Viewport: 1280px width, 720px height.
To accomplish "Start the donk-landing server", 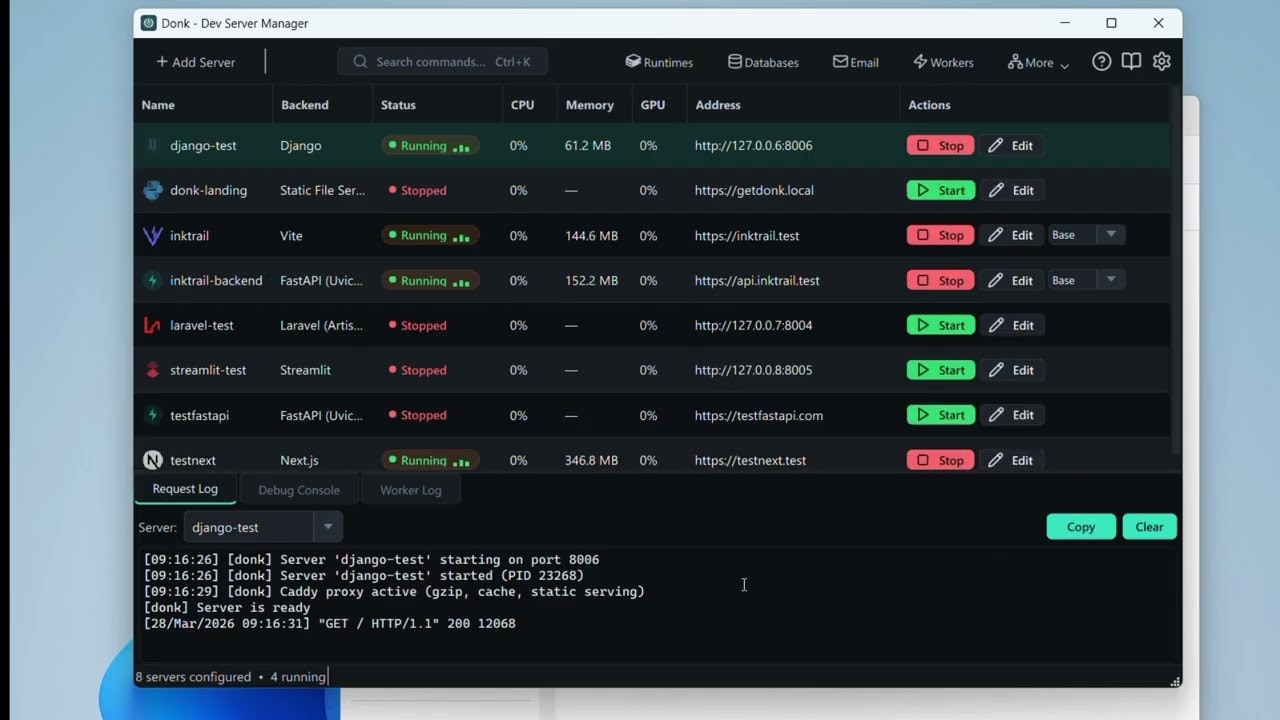I will pos(941,190).
